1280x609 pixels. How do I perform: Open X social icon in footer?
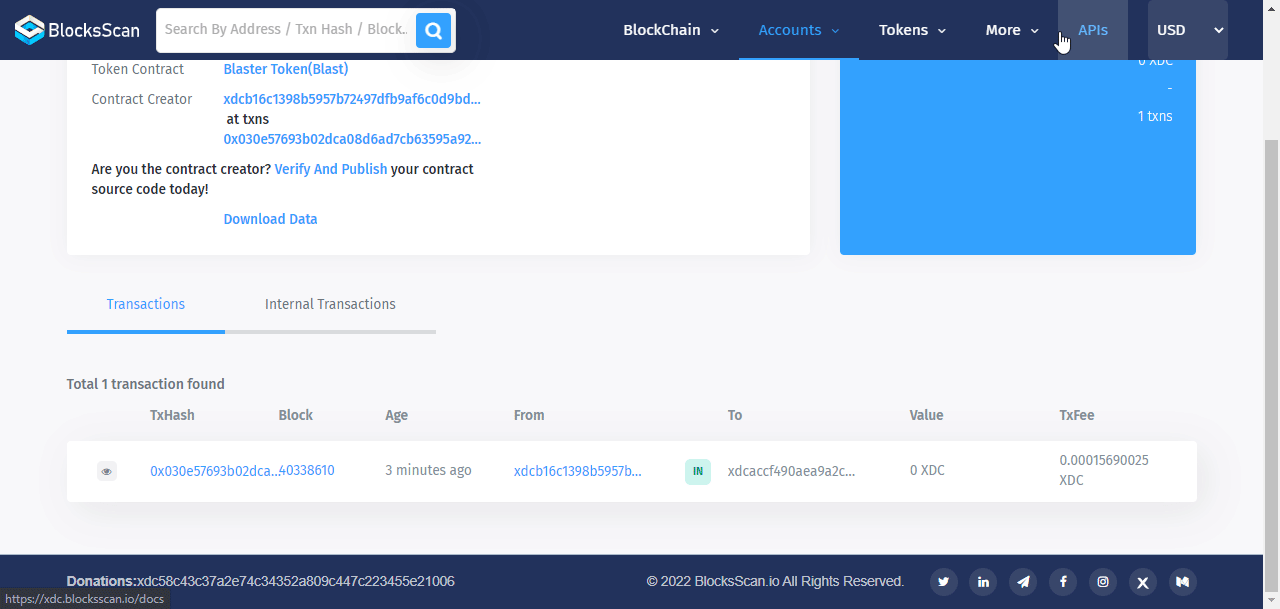tap(1143, 581)
